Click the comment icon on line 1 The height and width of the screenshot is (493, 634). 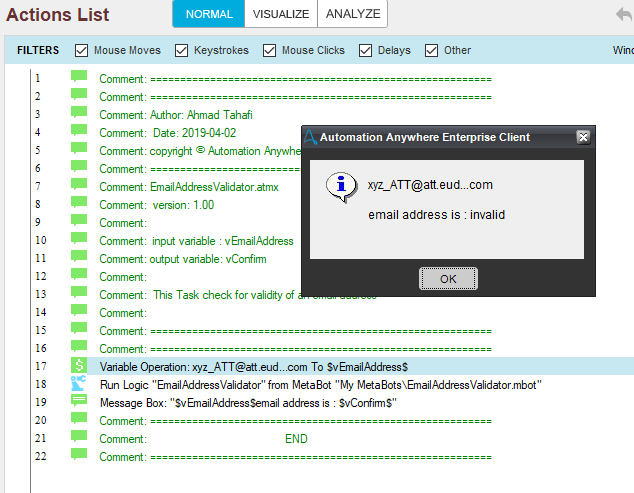(x=79, y=76)
